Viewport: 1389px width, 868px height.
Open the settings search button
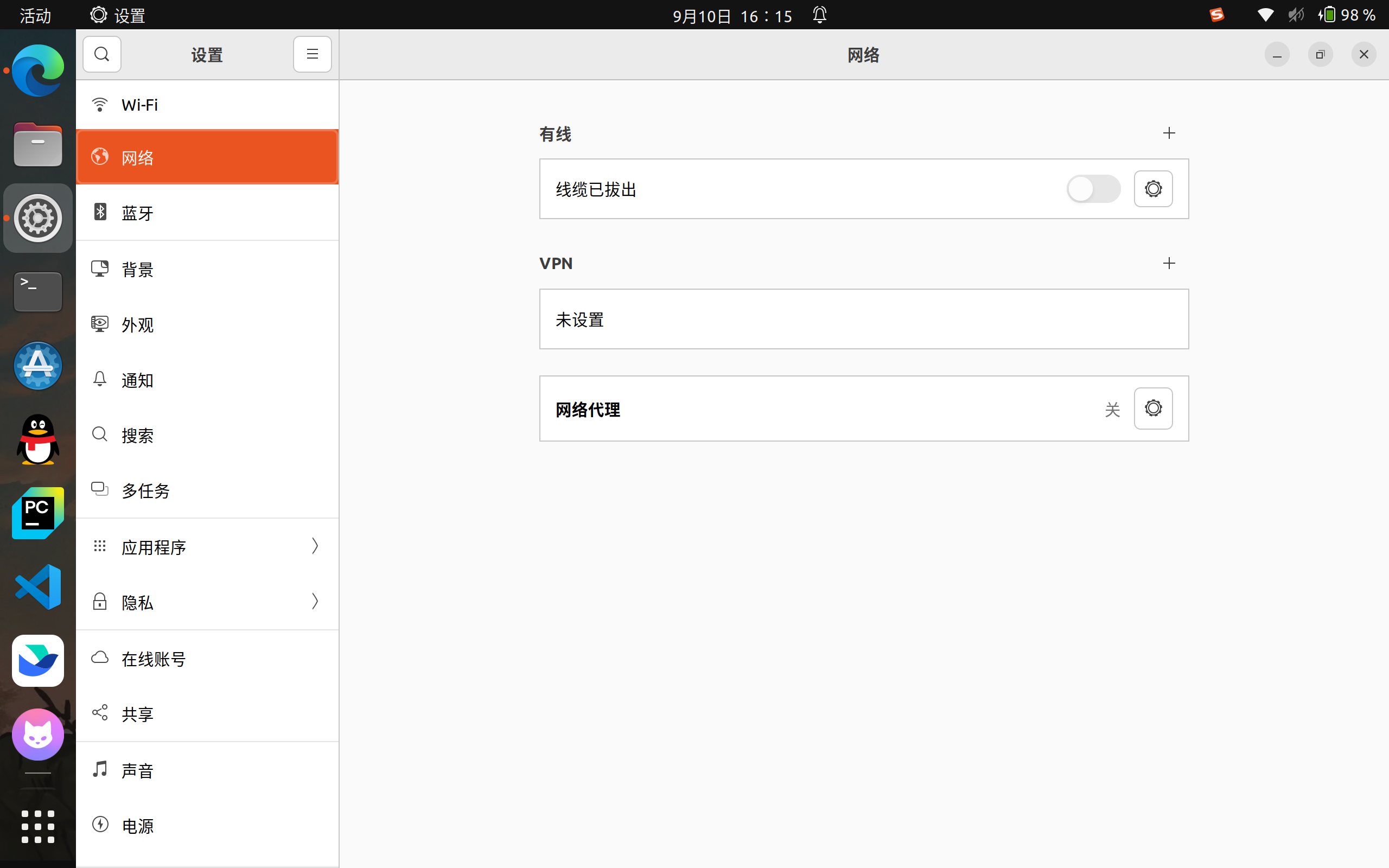101,55
